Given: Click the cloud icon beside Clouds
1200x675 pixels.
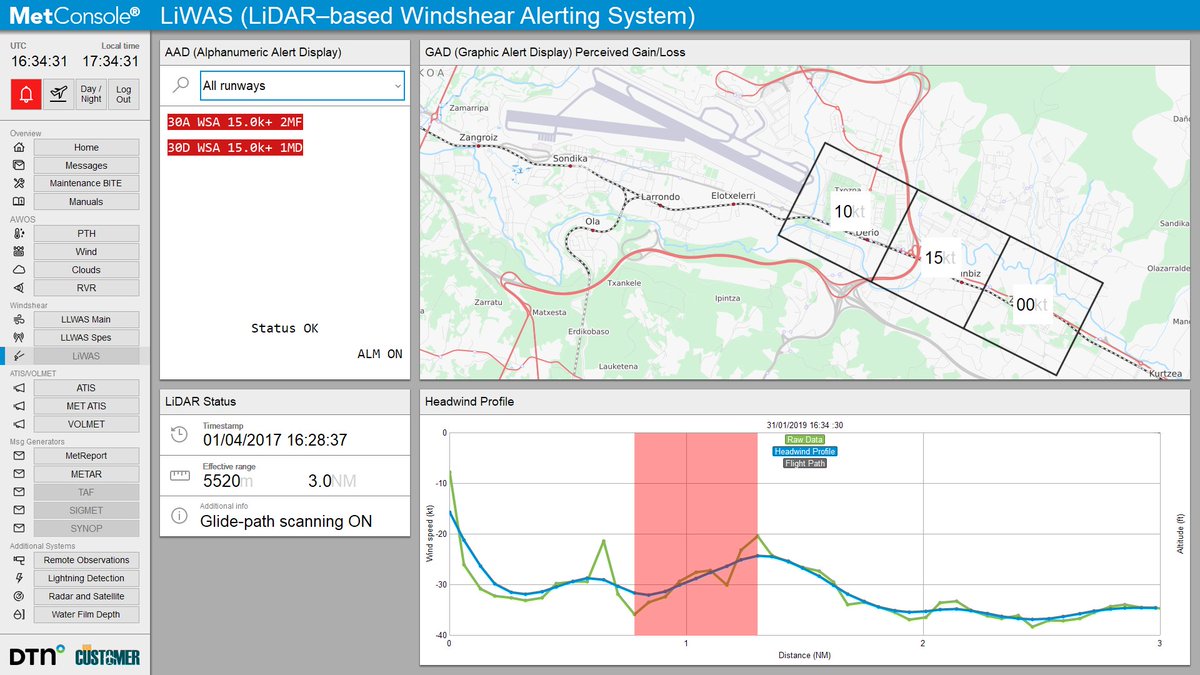Looking at the screenshot, I should (x=18, y=269).
